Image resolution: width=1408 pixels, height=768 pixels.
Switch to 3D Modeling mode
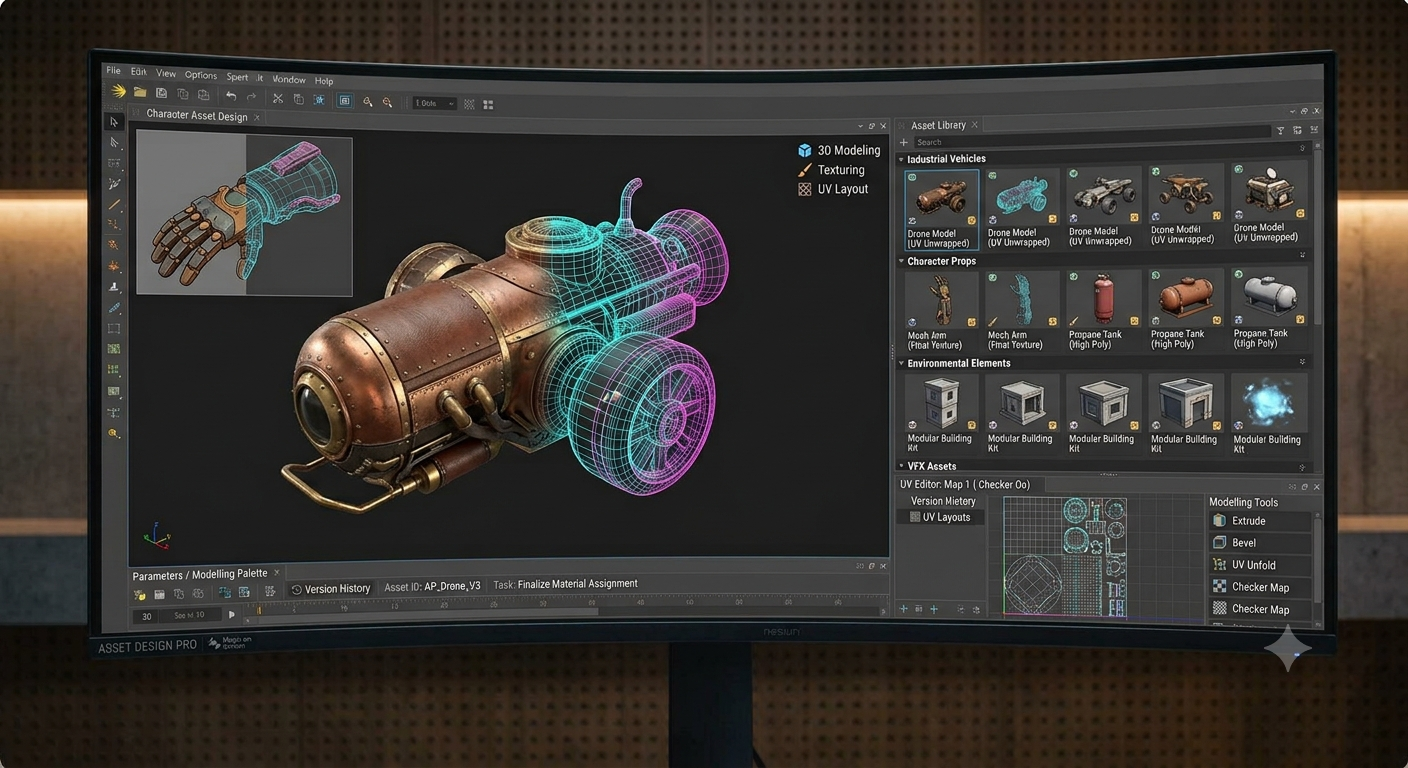[x=839, y=150]
